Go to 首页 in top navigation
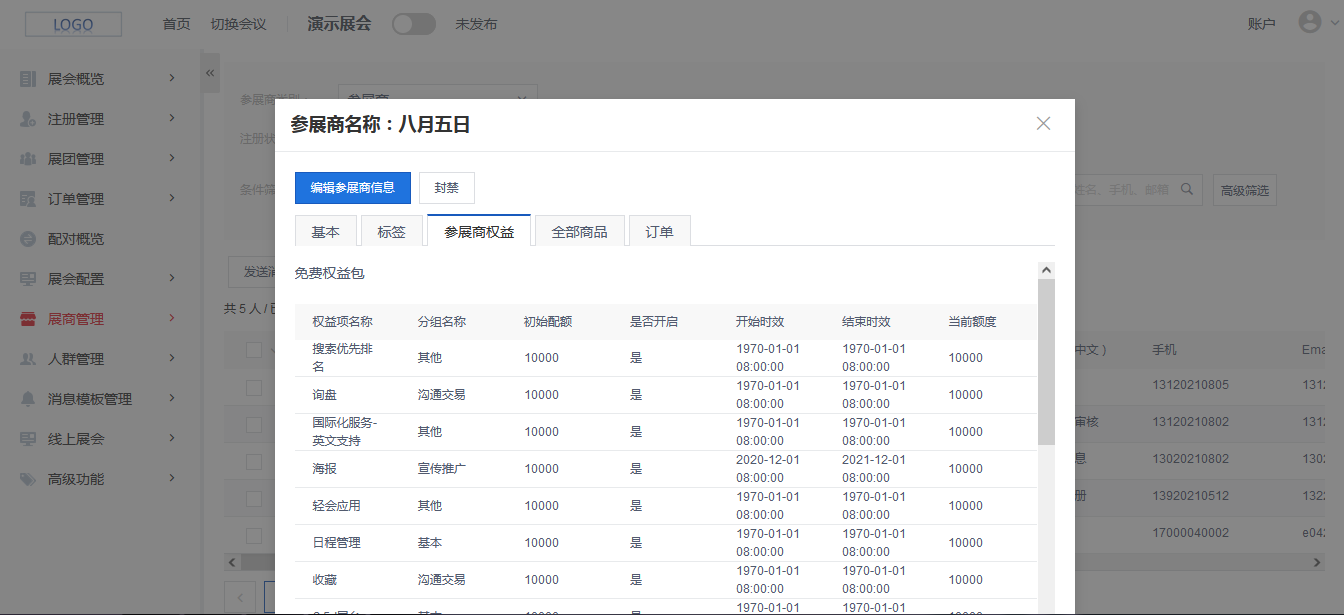This screenshot has width=1344, height=615. click(x=176, y=24)
